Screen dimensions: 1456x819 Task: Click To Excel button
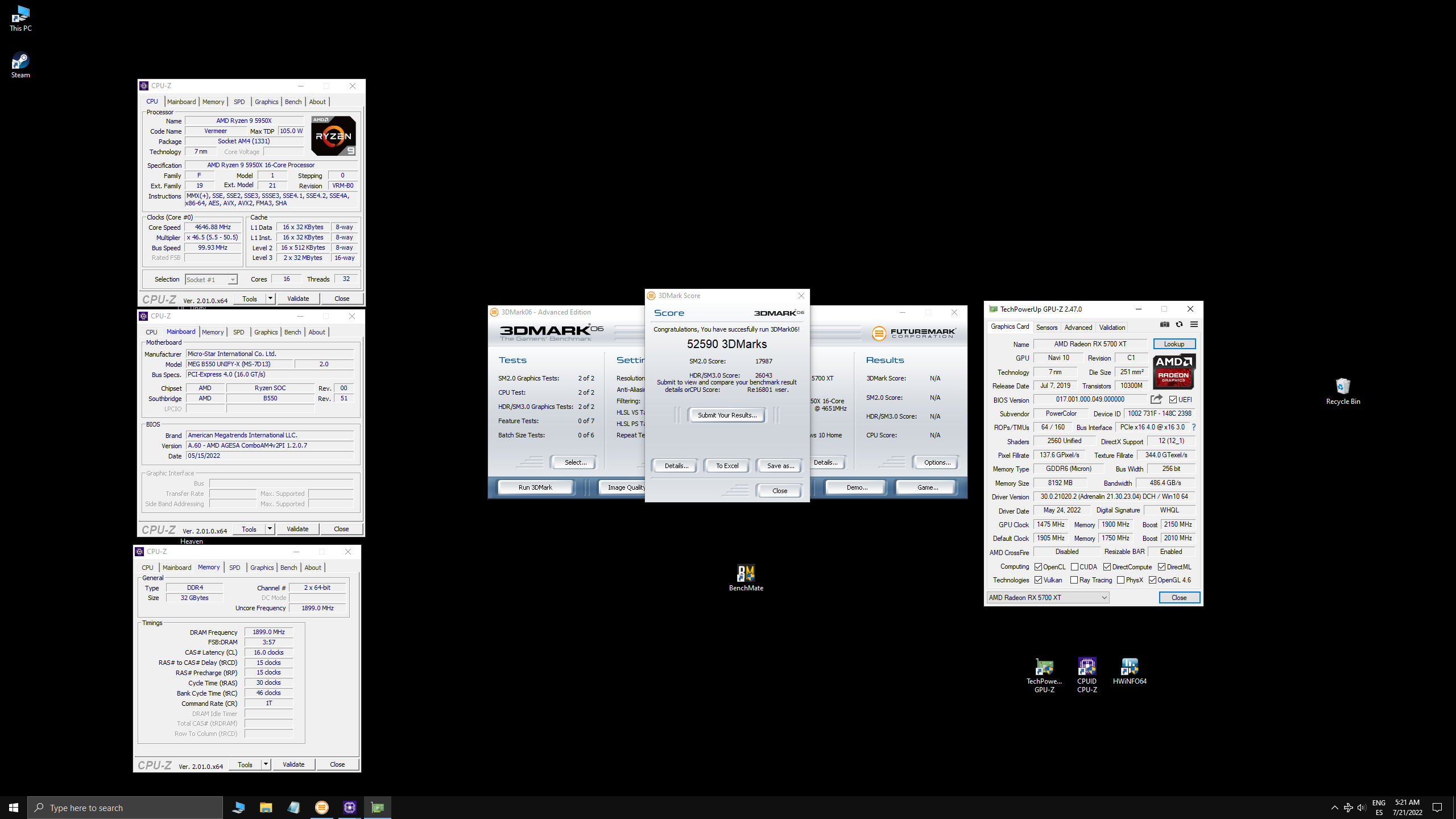point(727,466)
